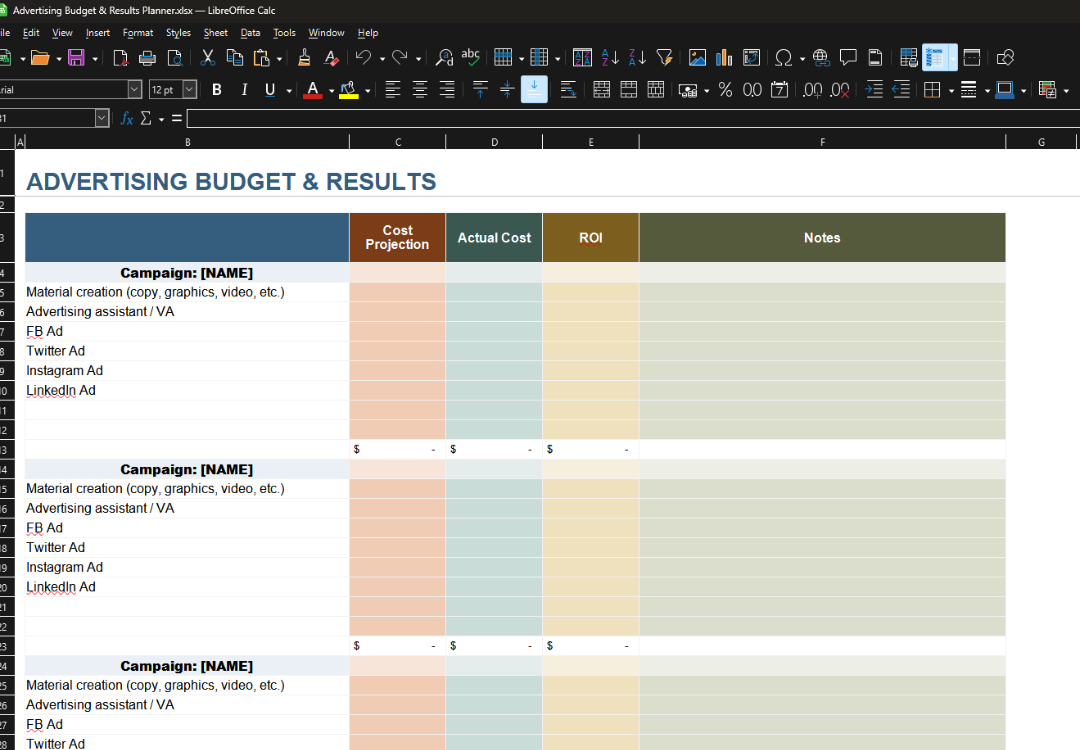This screenshot has height=750, width=1080.
Task: Open the highlighting color dropdown arrow
Action: tap(368, 90)
